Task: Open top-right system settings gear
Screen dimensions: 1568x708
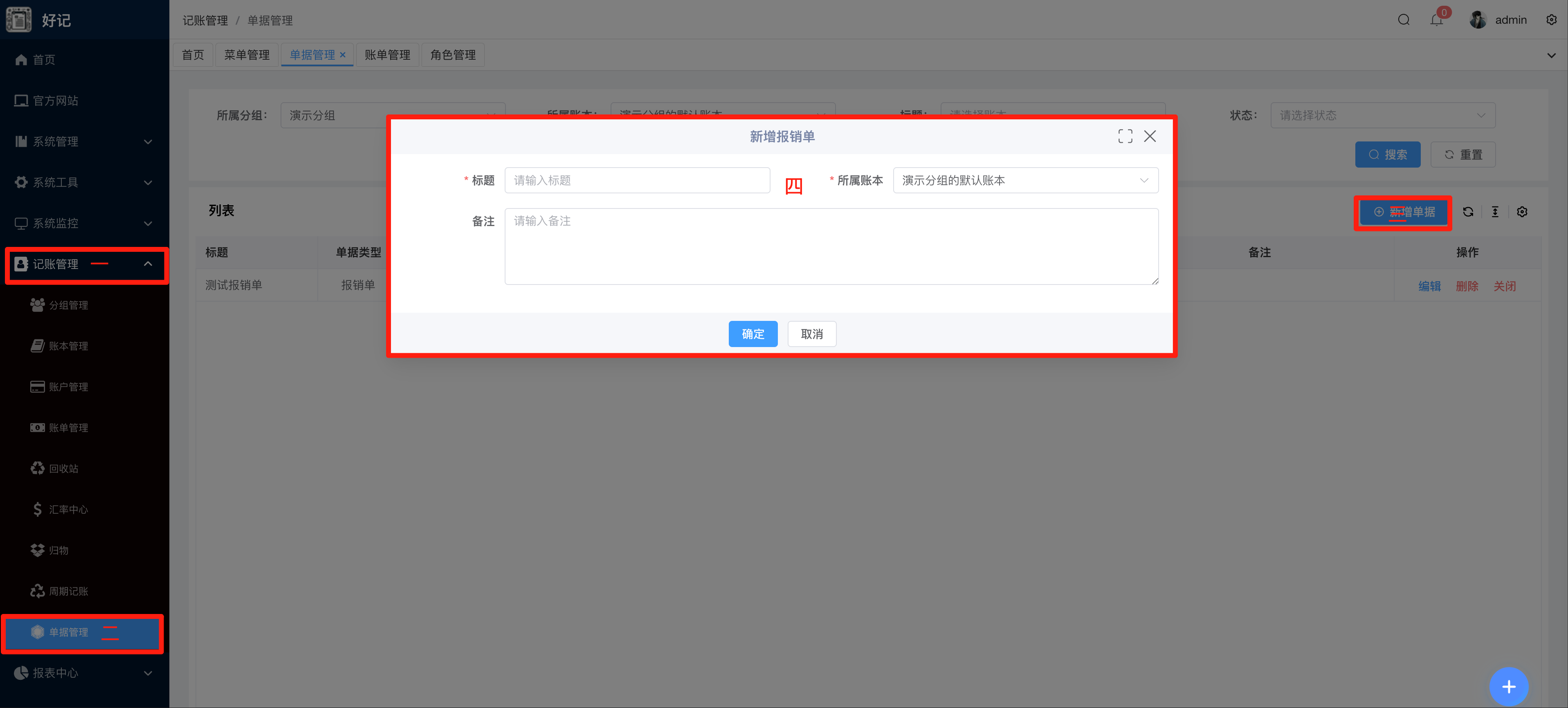Action: coord(1551,20)
